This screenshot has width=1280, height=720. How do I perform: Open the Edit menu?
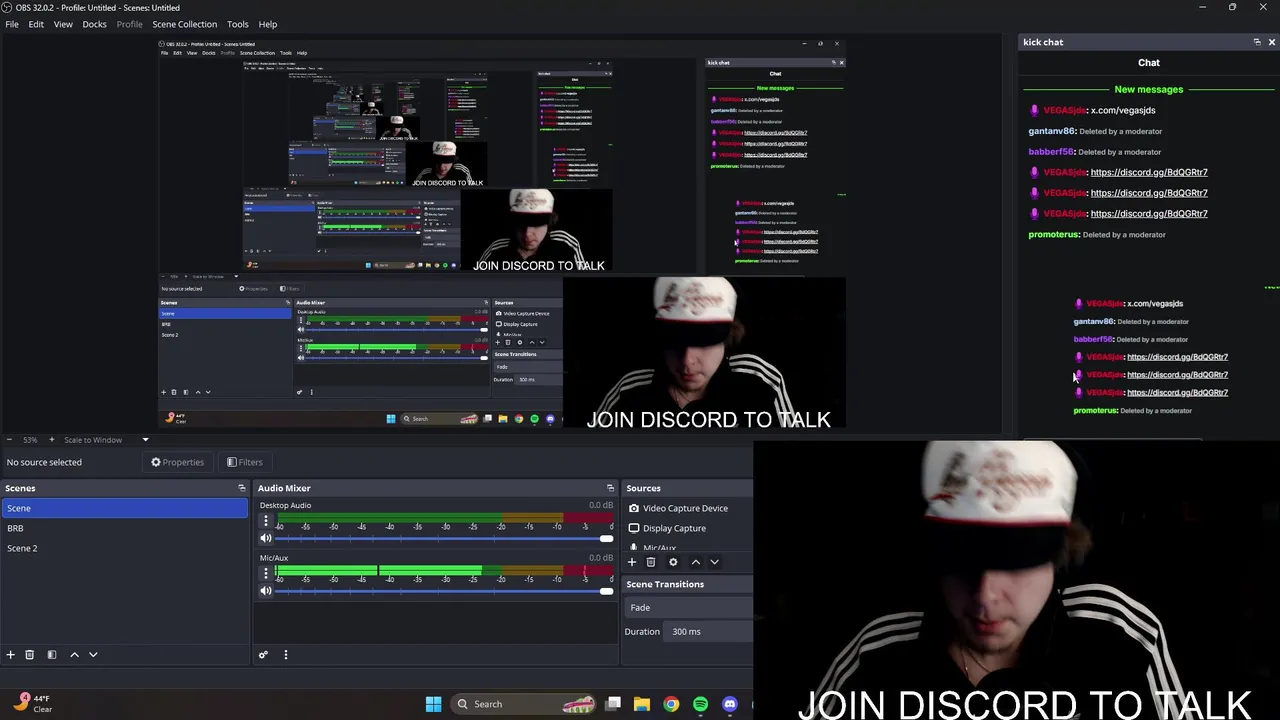pos(36,24)
